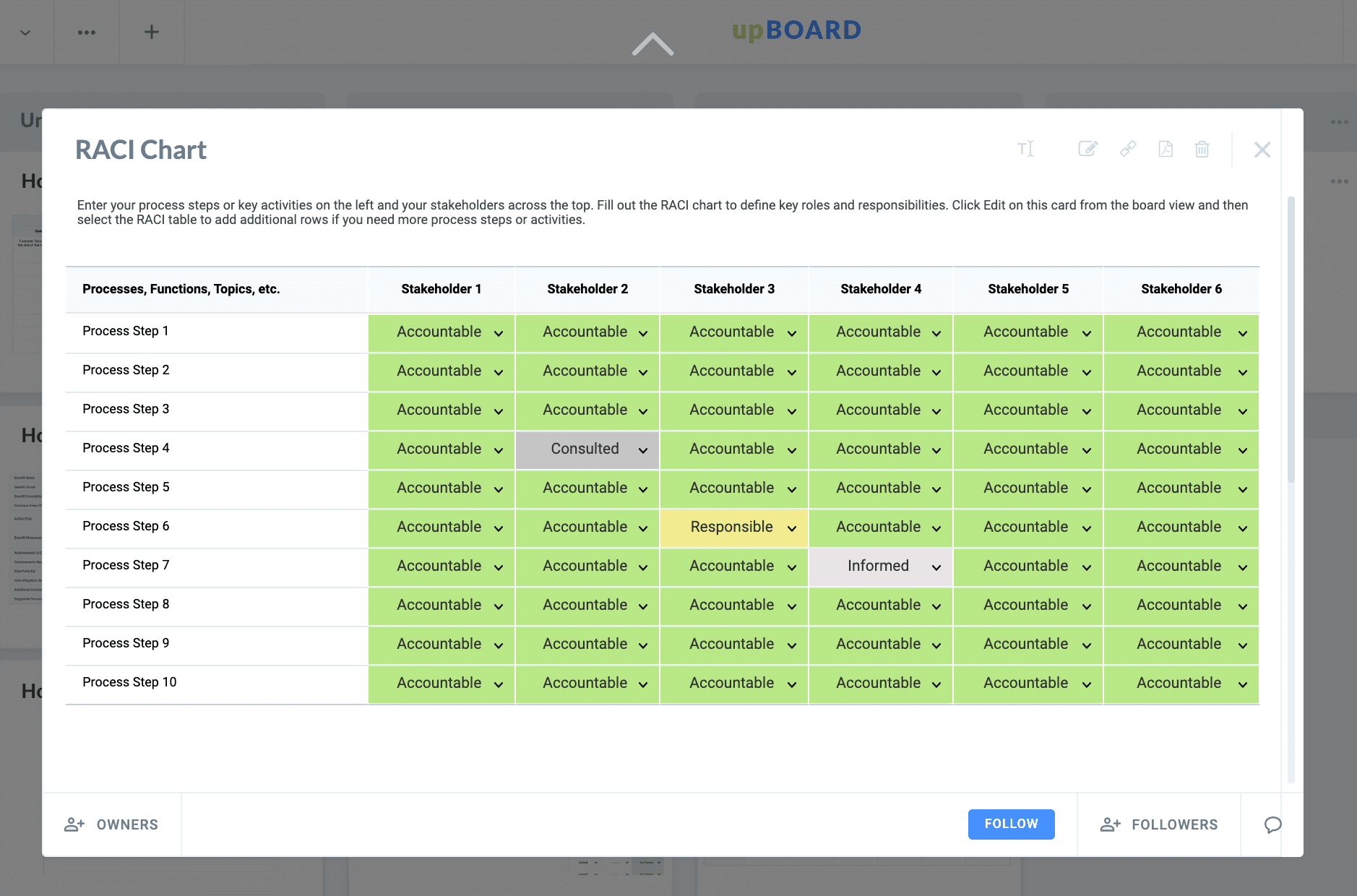Screen dimensions: 1357x896
Task: Click the text format icon in card header
Action: (x=1026, y=149)
